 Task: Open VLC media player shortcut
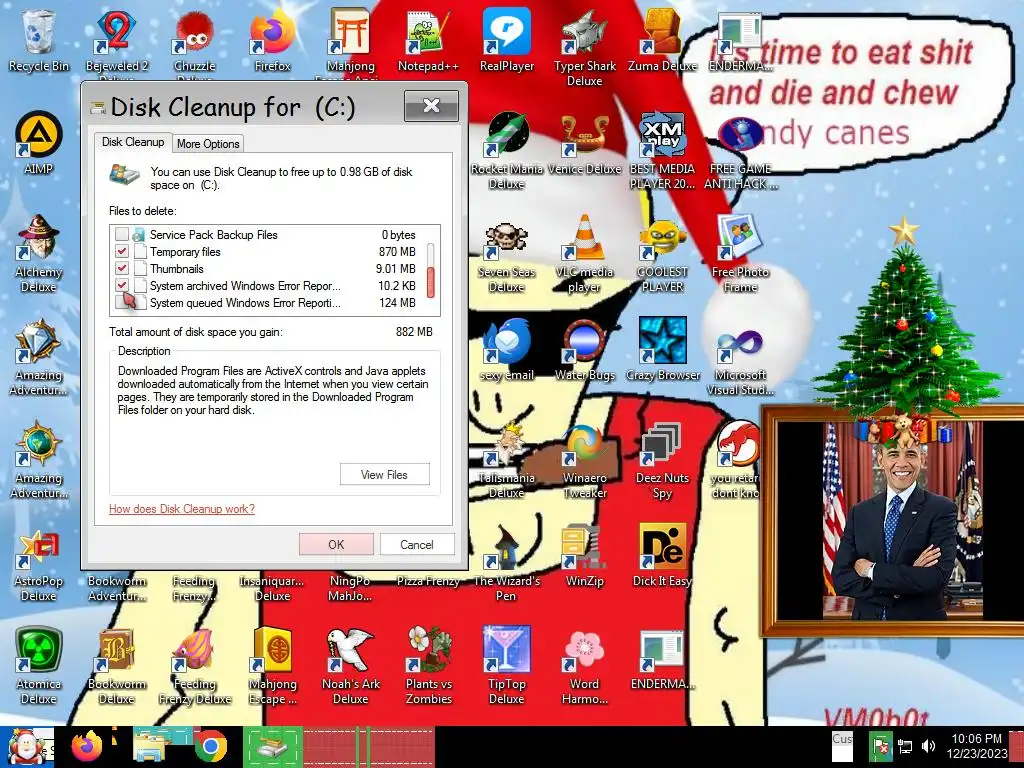click(x=584, y=253)
